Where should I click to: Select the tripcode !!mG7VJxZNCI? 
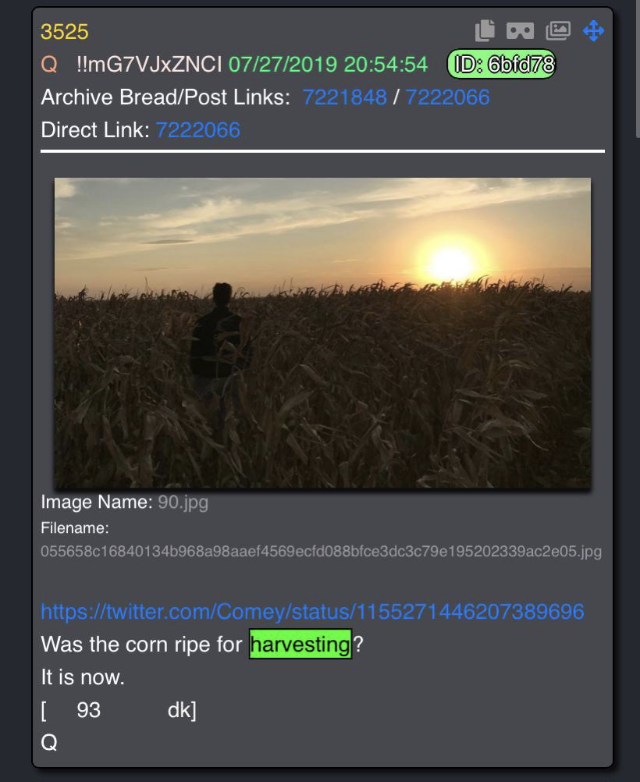tap(149, 65)
